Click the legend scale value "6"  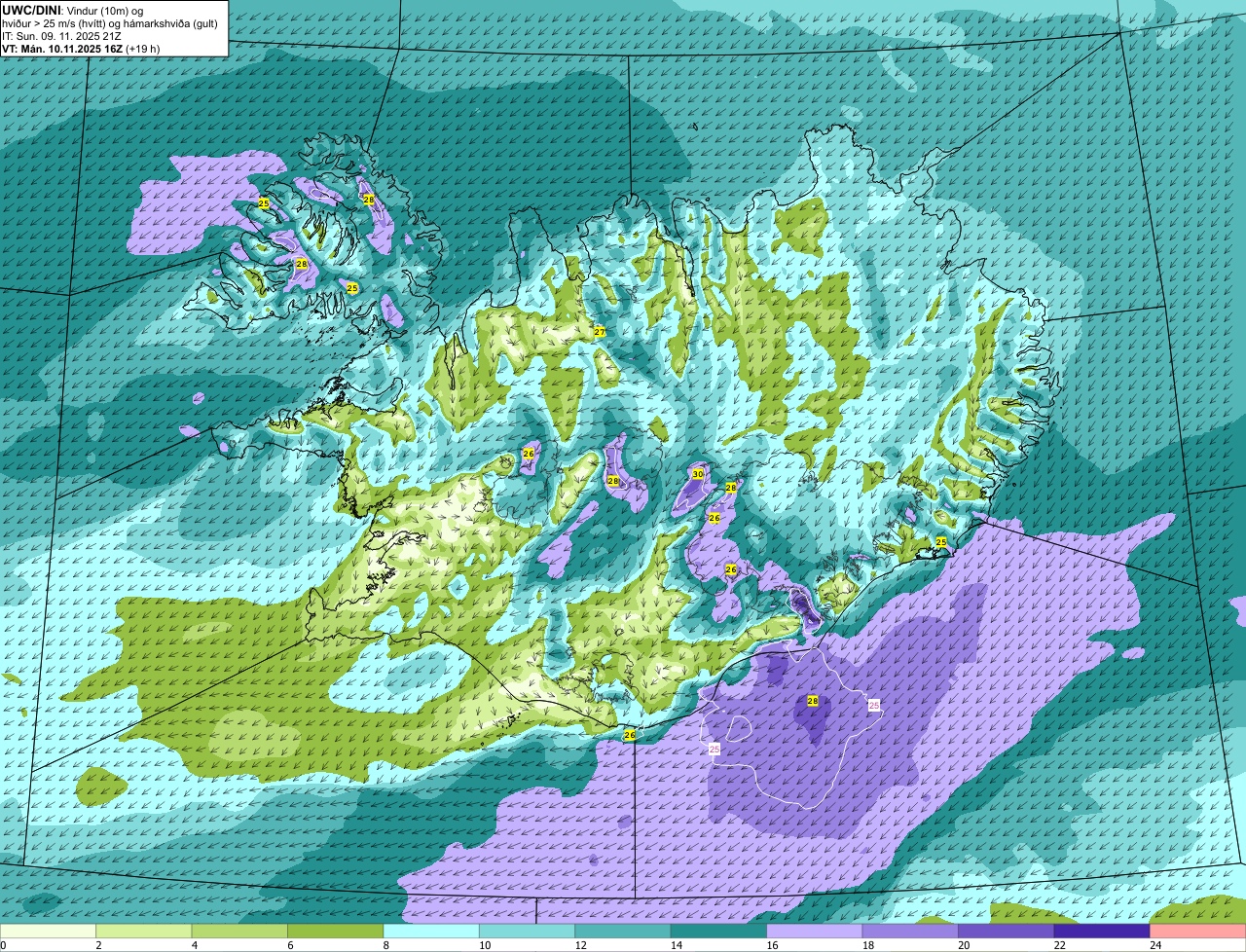pos(290,945)
